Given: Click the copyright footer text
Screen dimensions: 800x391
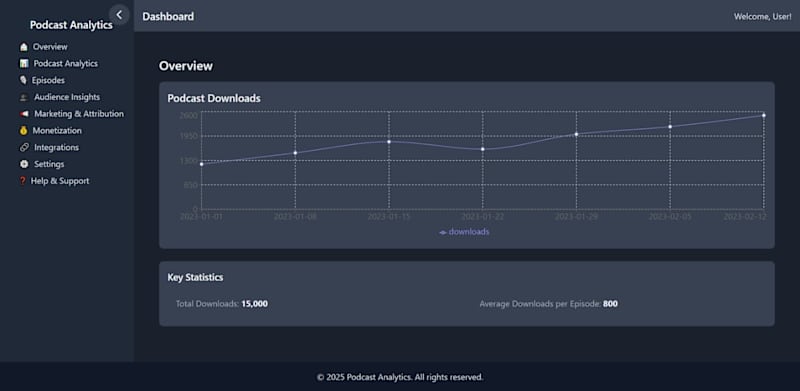Looking at the screenshot, I should (400, 378).
